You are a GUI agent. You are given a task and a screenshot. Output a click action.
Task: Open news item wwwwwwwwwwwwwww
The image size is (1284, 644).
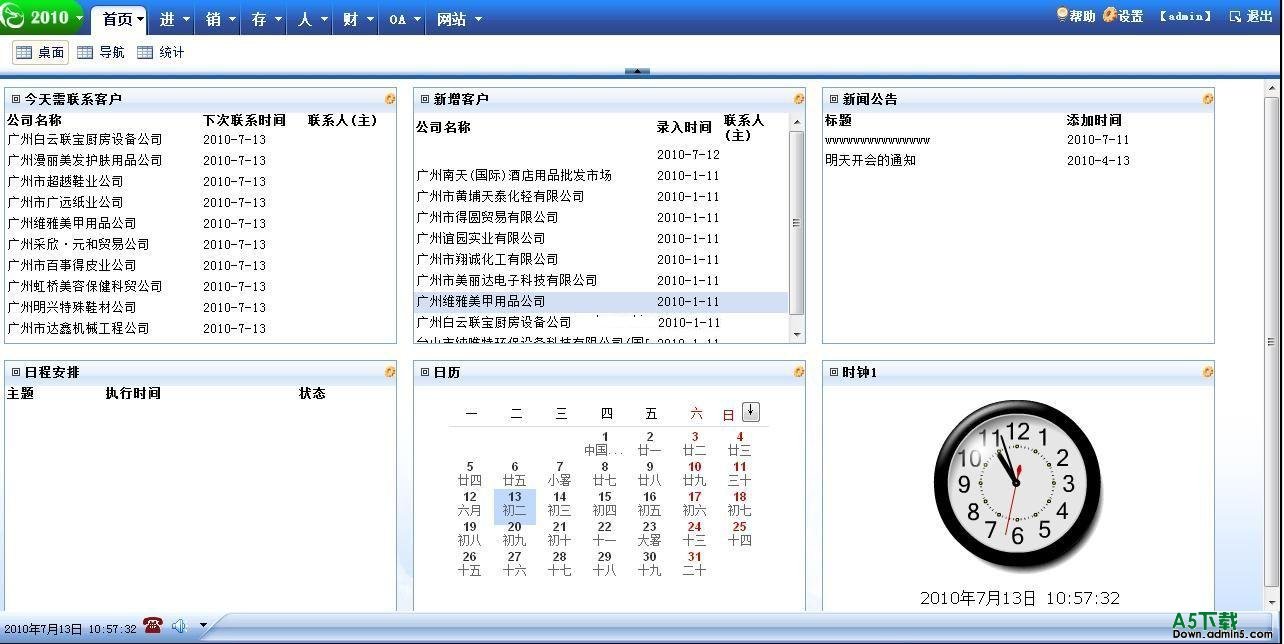click(x=877, y=140)
